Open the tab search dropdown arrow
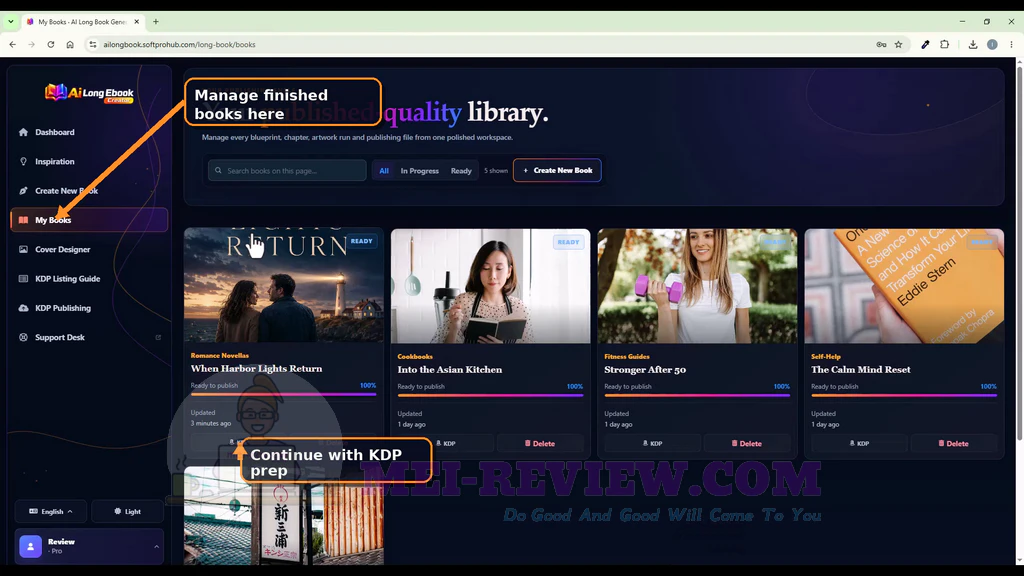This screenshot has width=1024, height=576. point(10,22)
